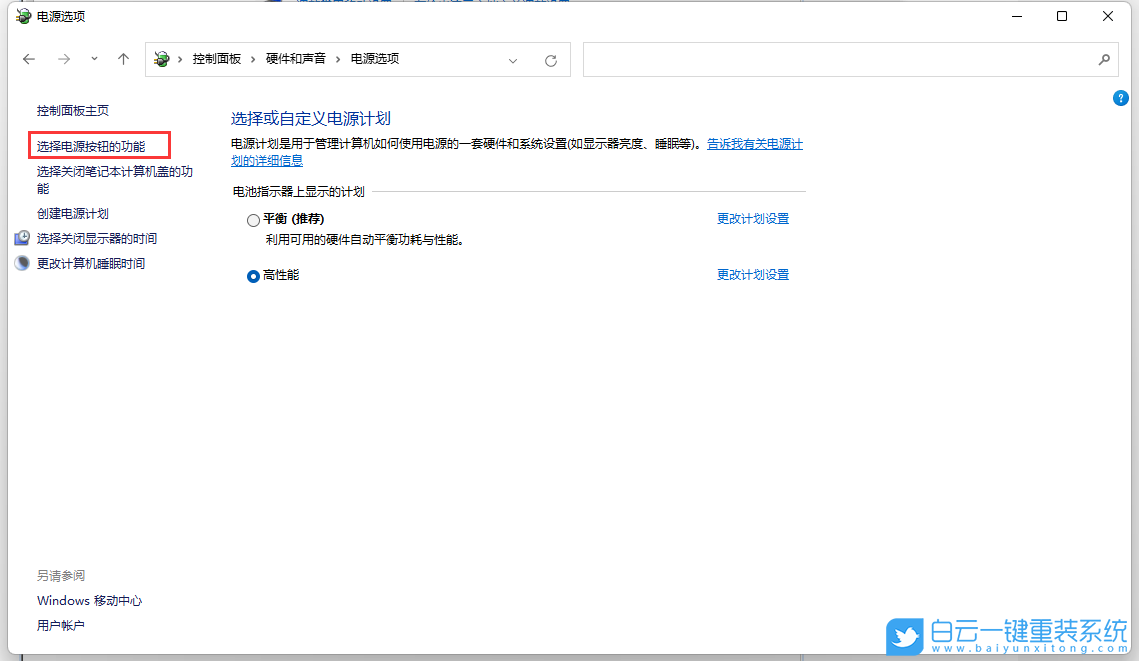Click the forward navigation arrow
The image size is (1139, 661).
pos(63,59)
